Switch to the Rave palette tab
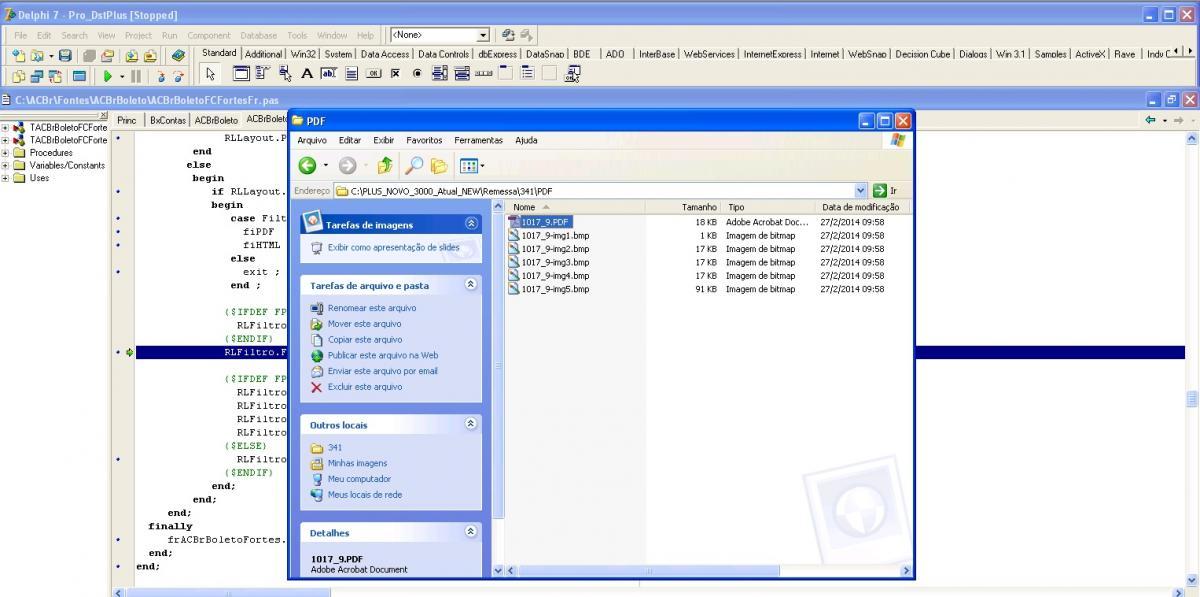The height and width of the screenshot is (597, 1200). [1125, 54]
